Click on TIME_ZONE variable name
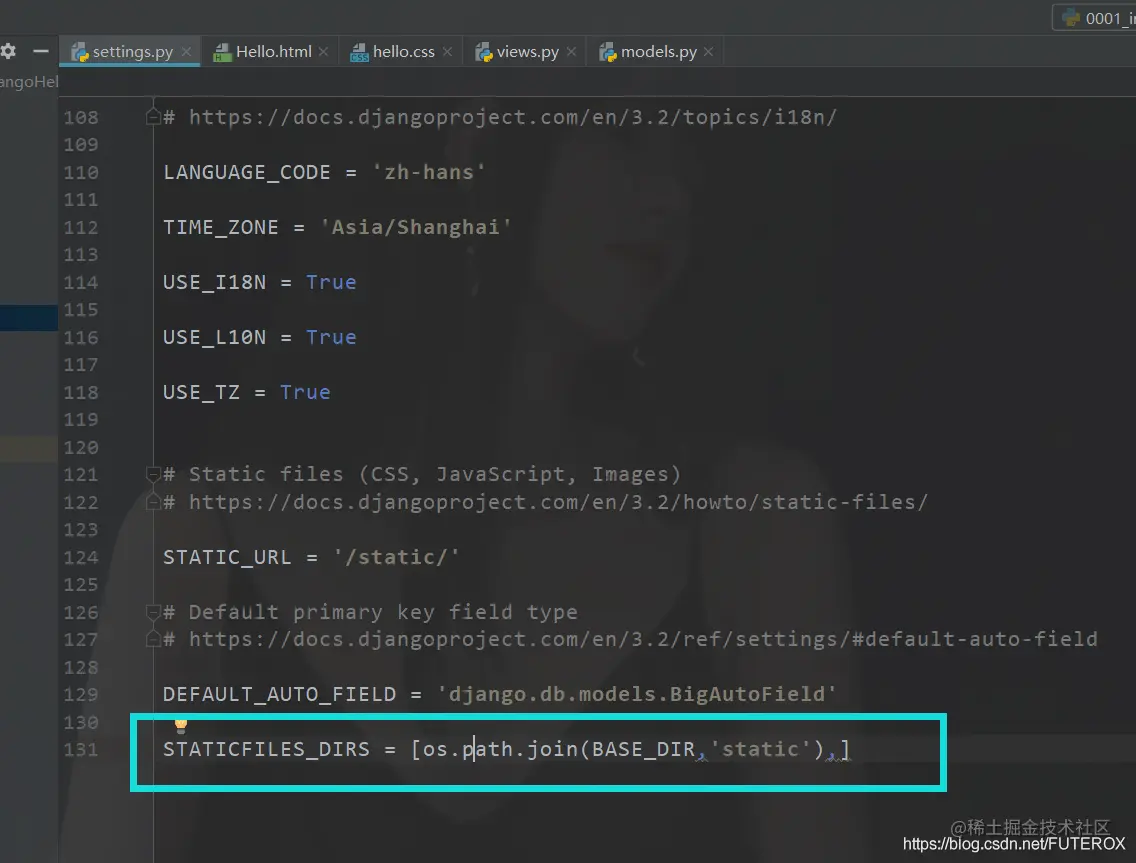The height and width of the screenshot is (863, 1136). pos(220,228)
